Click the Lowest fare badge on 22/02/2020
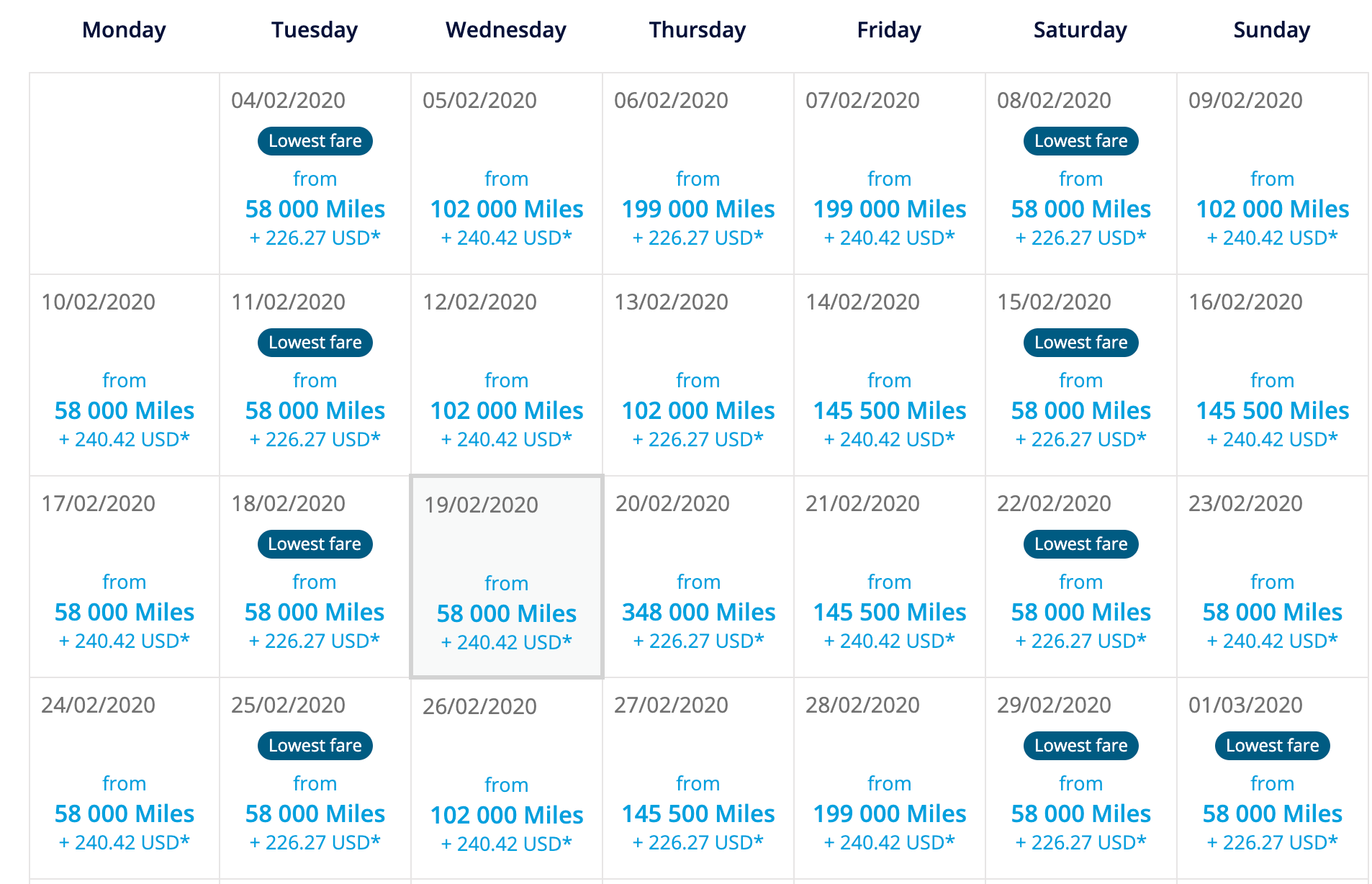Screen dimensions: 1372x884 [x=1081, y=544]
